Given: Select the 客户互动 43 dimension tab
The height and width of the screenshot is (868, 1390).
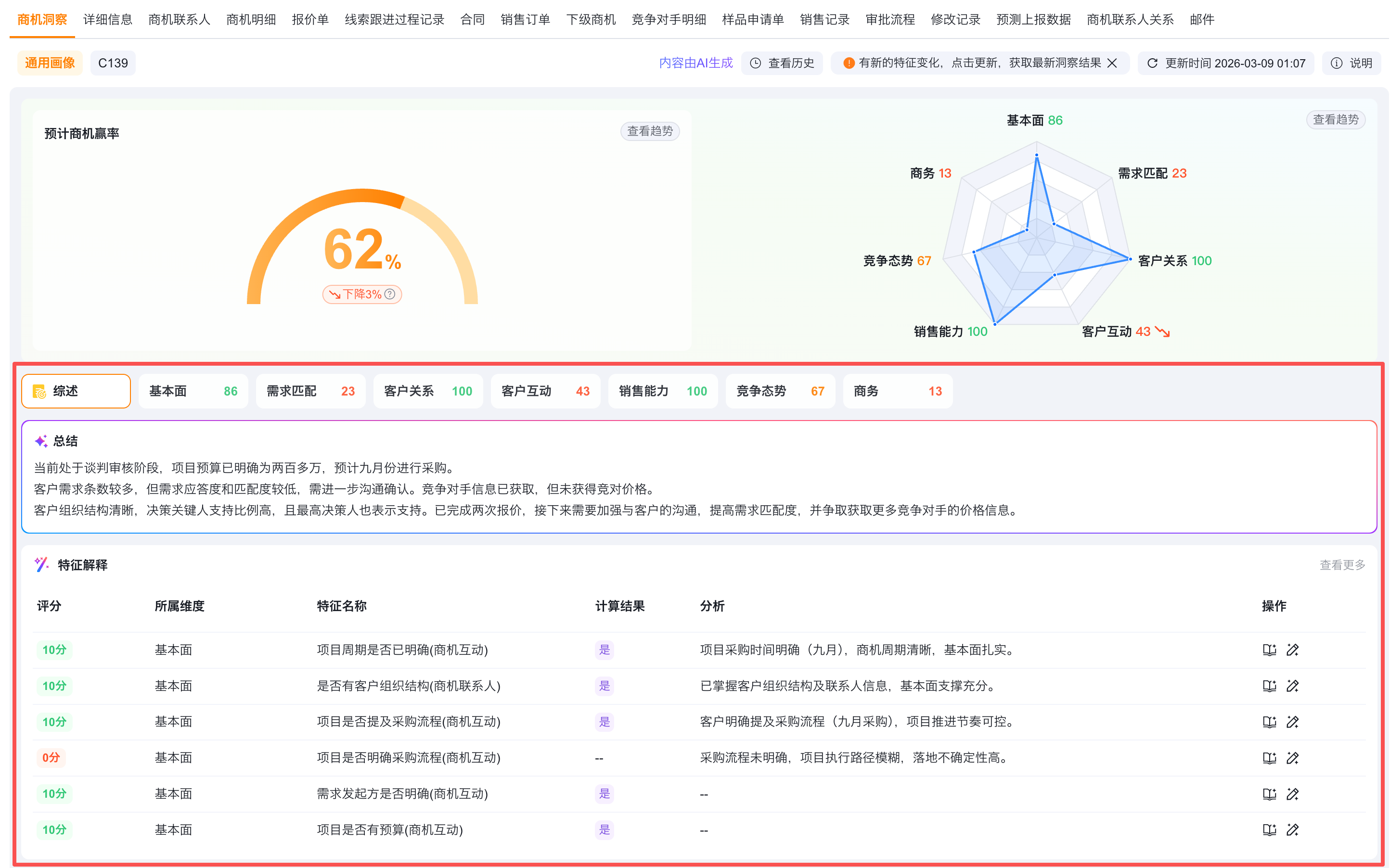Looking at the screenshot, I should (545, 391).
